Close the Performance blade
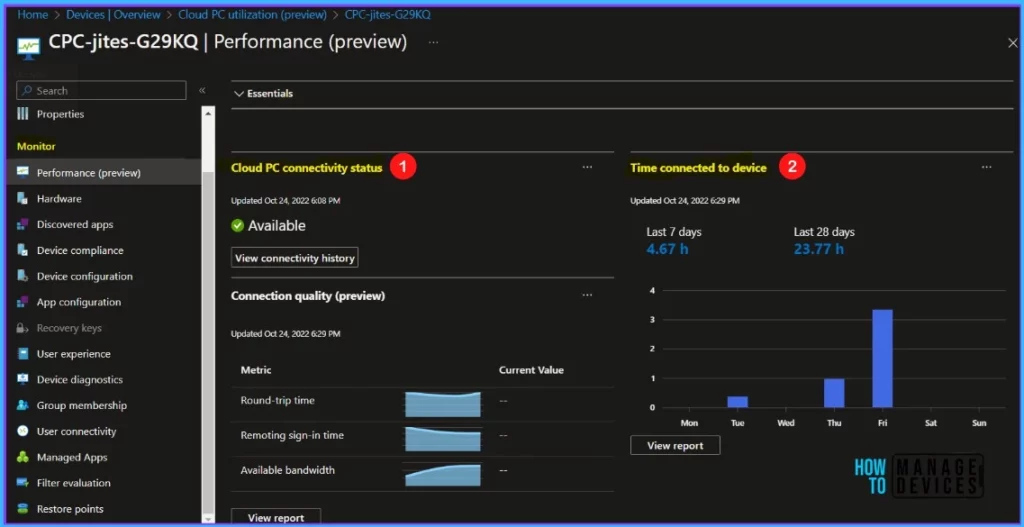The height and width of the screenshot is (527, 1024). (x=1012, y=43)
